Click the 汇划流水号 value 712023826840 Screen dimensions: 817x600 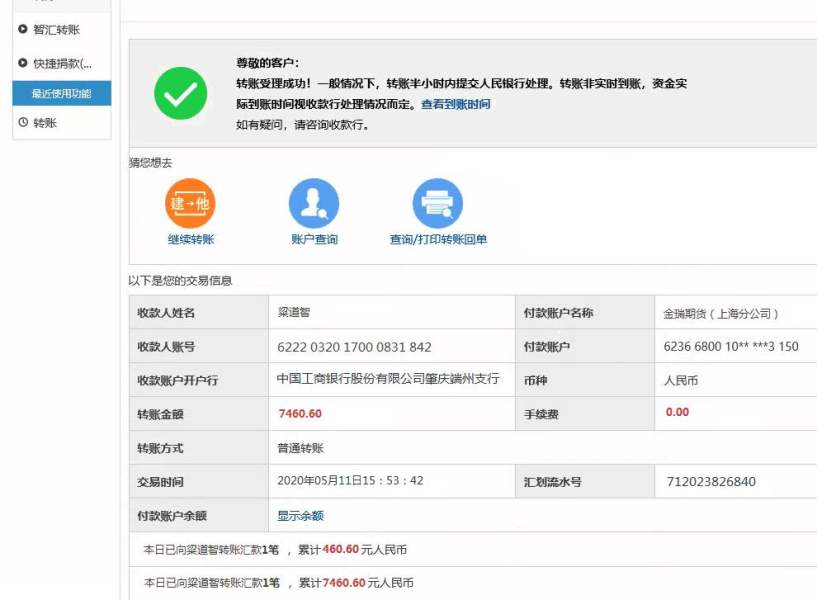(x=711, y=482)
